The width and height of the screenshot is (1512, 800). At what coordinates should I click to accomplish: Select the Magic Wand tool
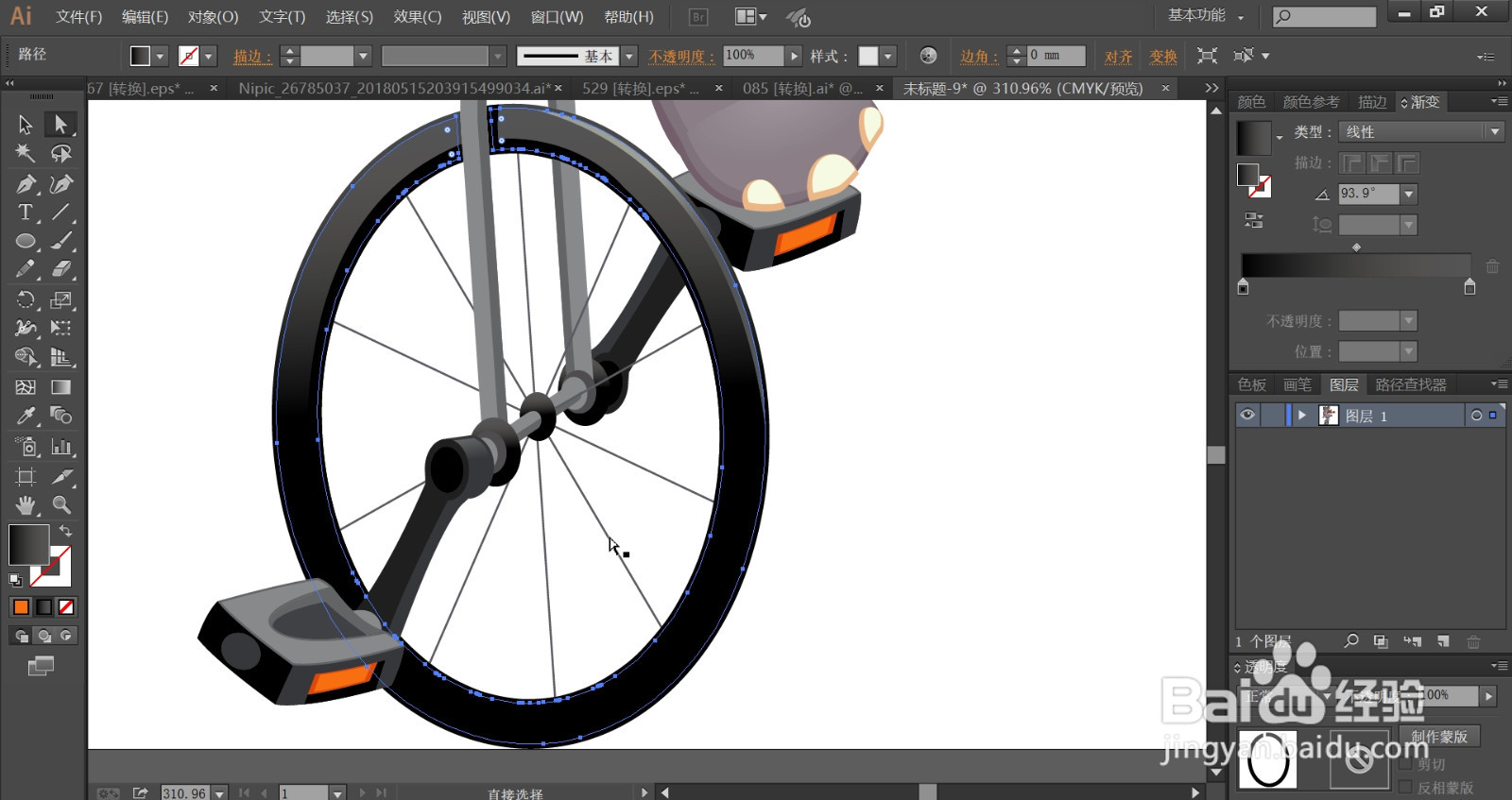26,153
